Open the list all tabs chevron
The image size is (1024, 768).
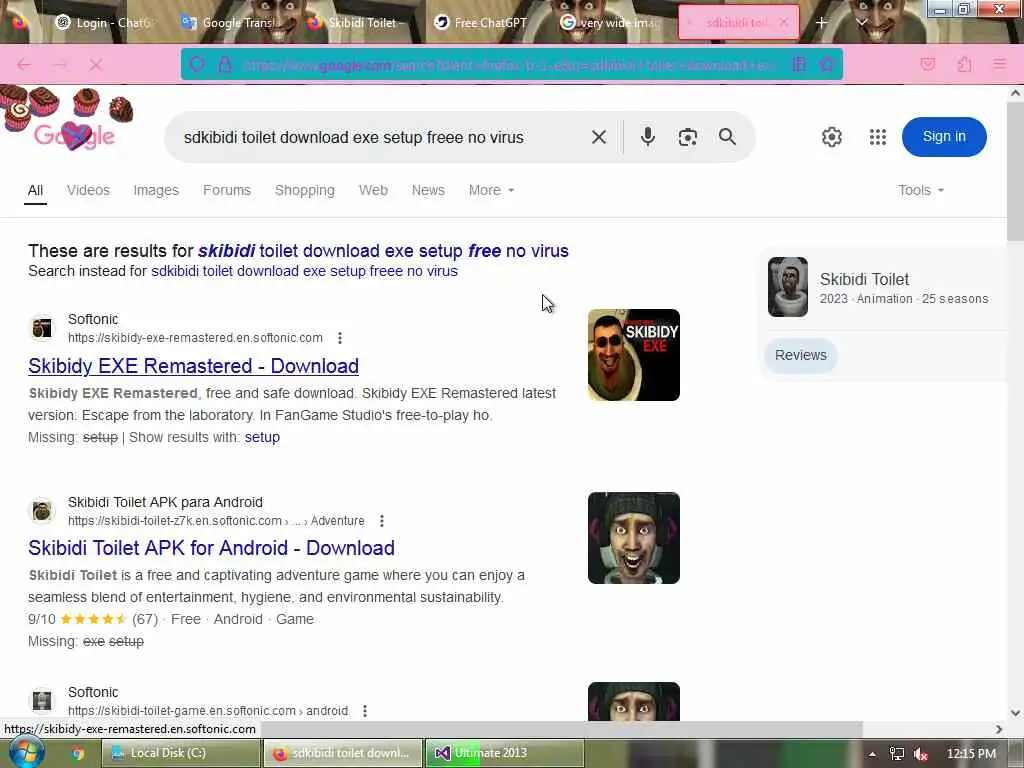coord(861,23)
